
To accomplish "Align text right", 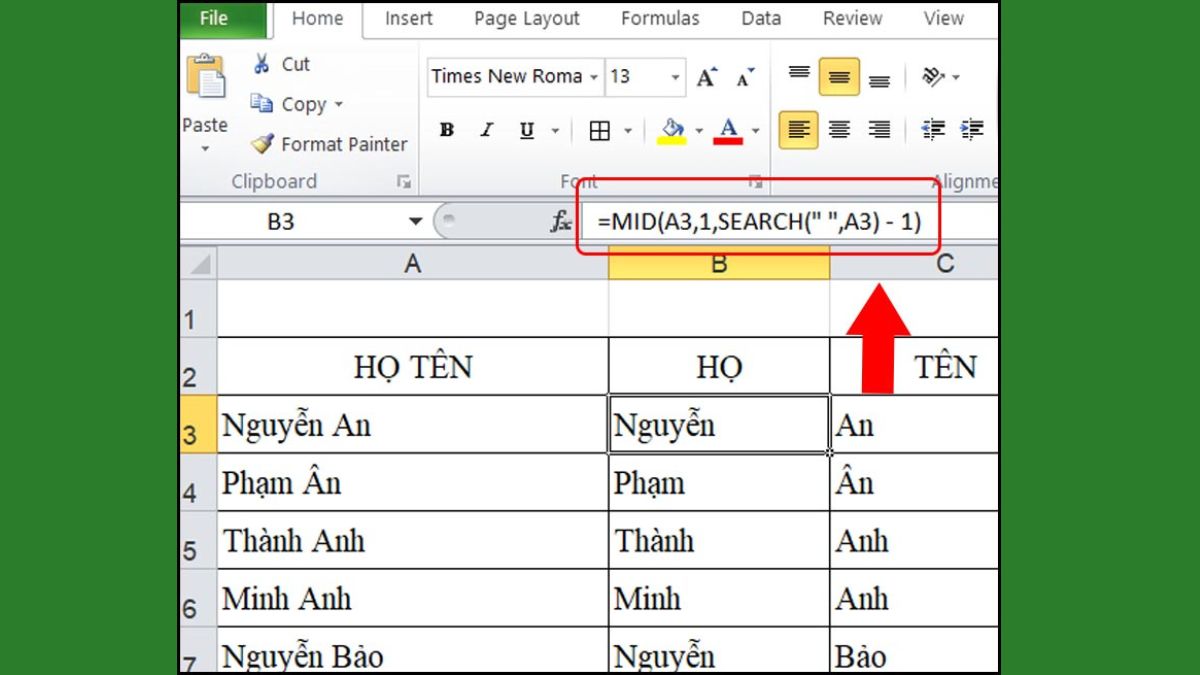I will point(879,130).
